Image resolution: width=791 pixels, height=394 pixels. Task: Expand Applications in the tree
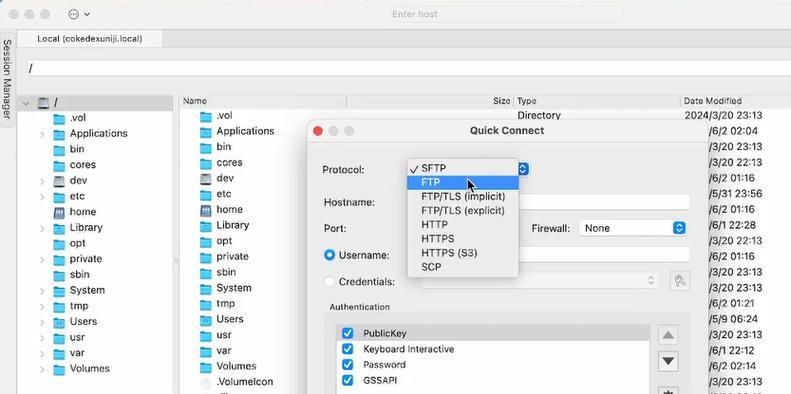click(x=42, y=135)
